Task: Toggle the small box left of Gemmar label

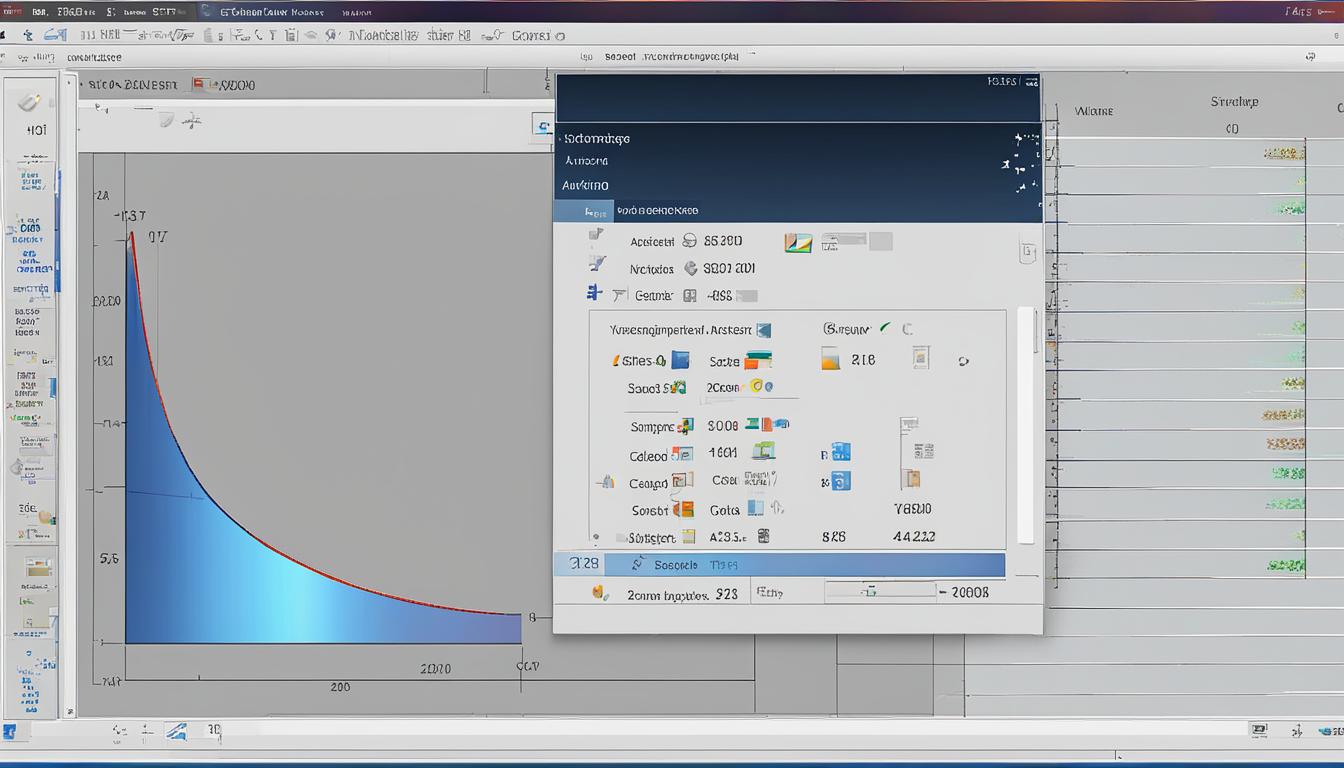Action: coord(619,295)
